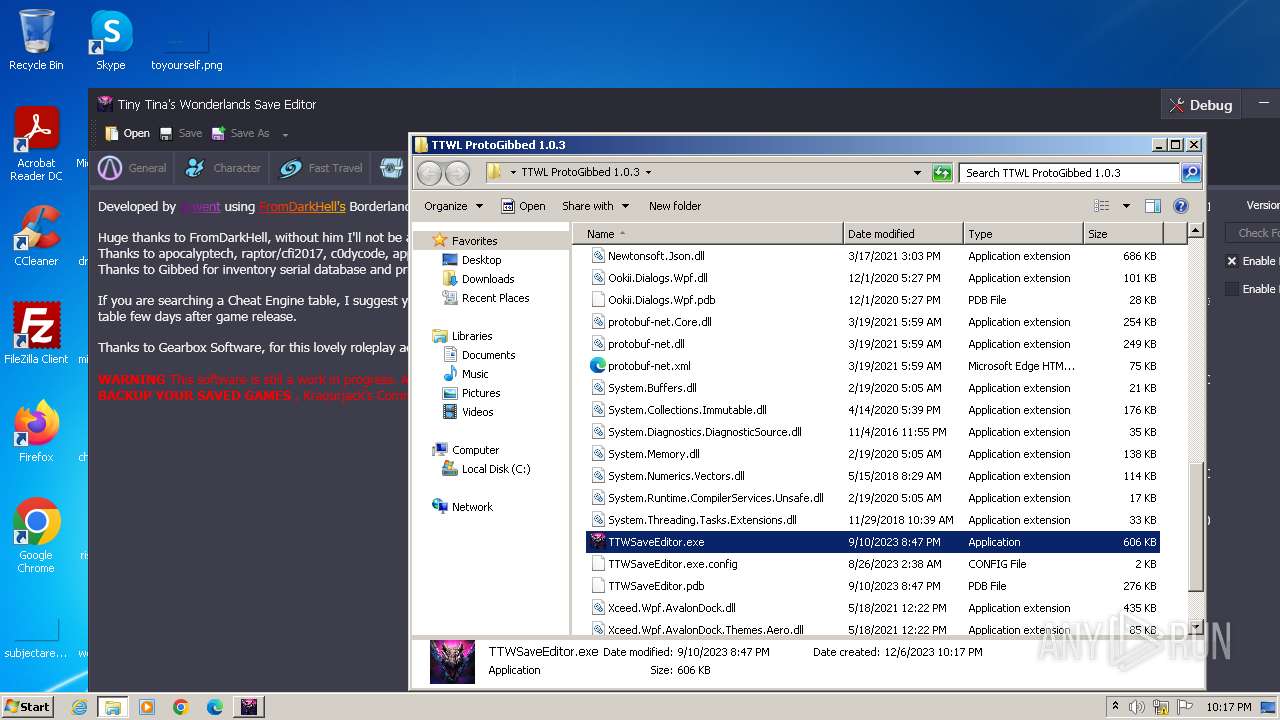The height and width of the screenshot is (720, 1280).
Task: Follow the FromDarkHell's link
Action: [x=302, y=206]
